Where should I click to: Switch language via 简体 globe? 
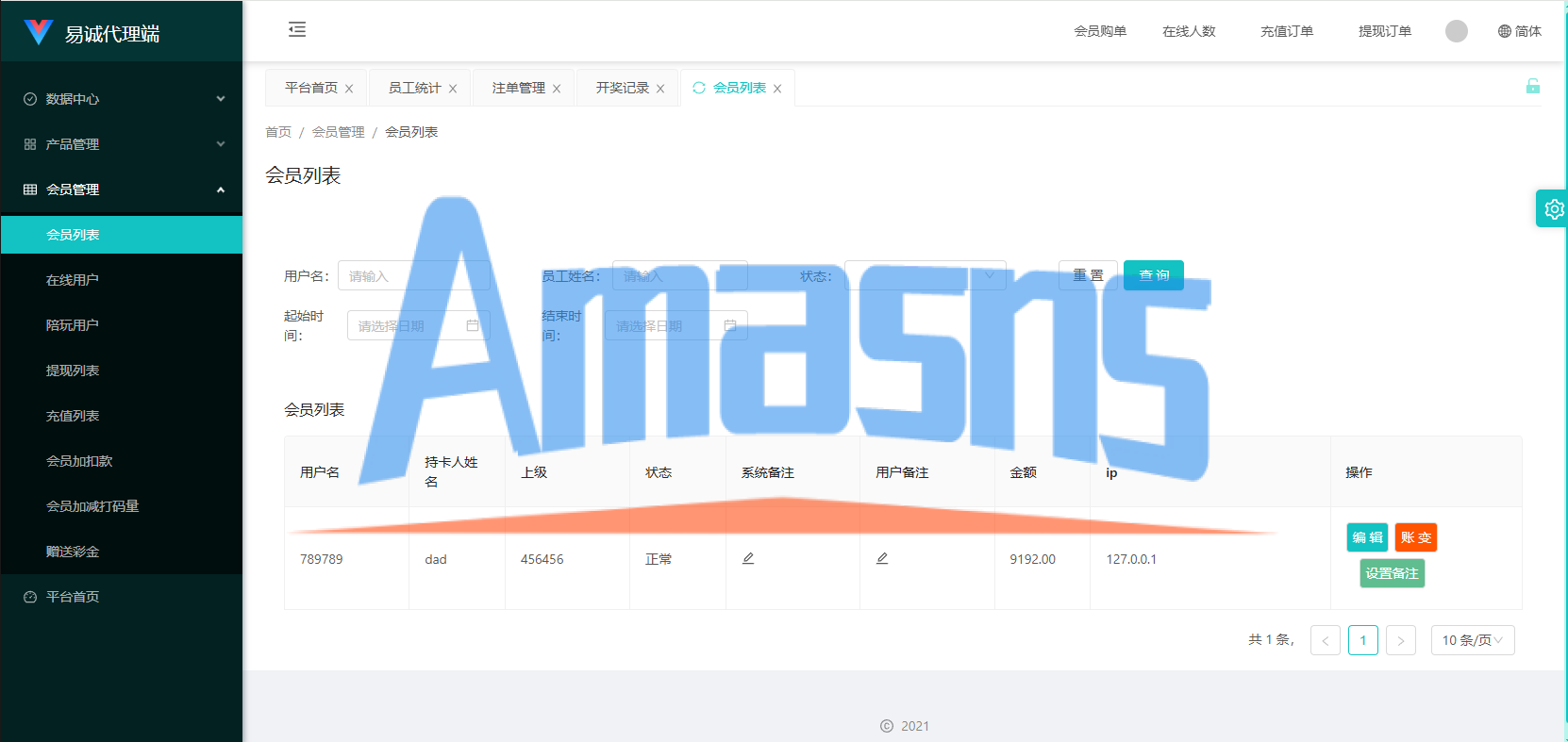(x=1519, y=31)
